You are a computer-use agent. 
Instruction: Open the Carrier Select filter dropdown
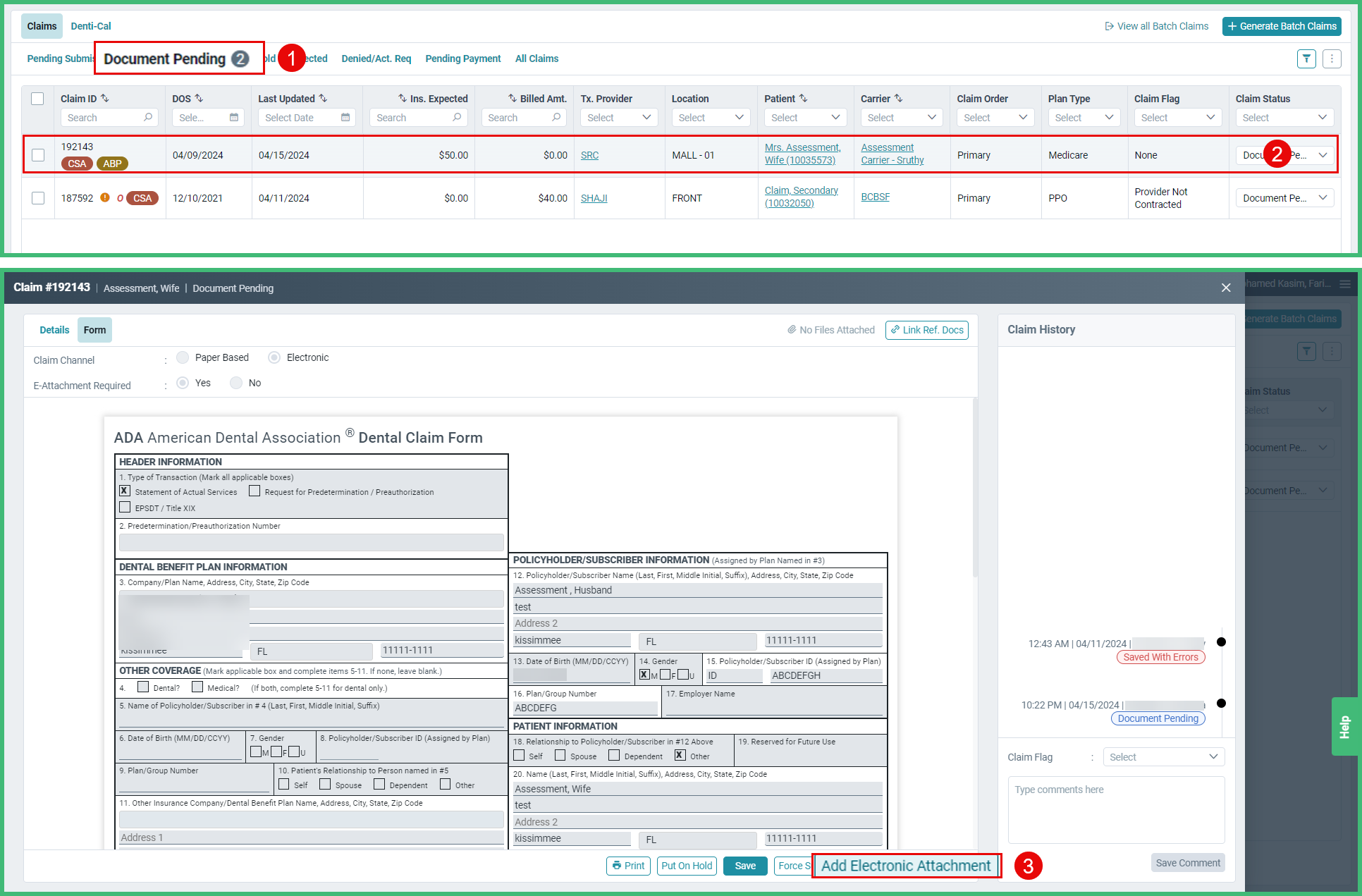pyautogui.click(x=901, y=117)
